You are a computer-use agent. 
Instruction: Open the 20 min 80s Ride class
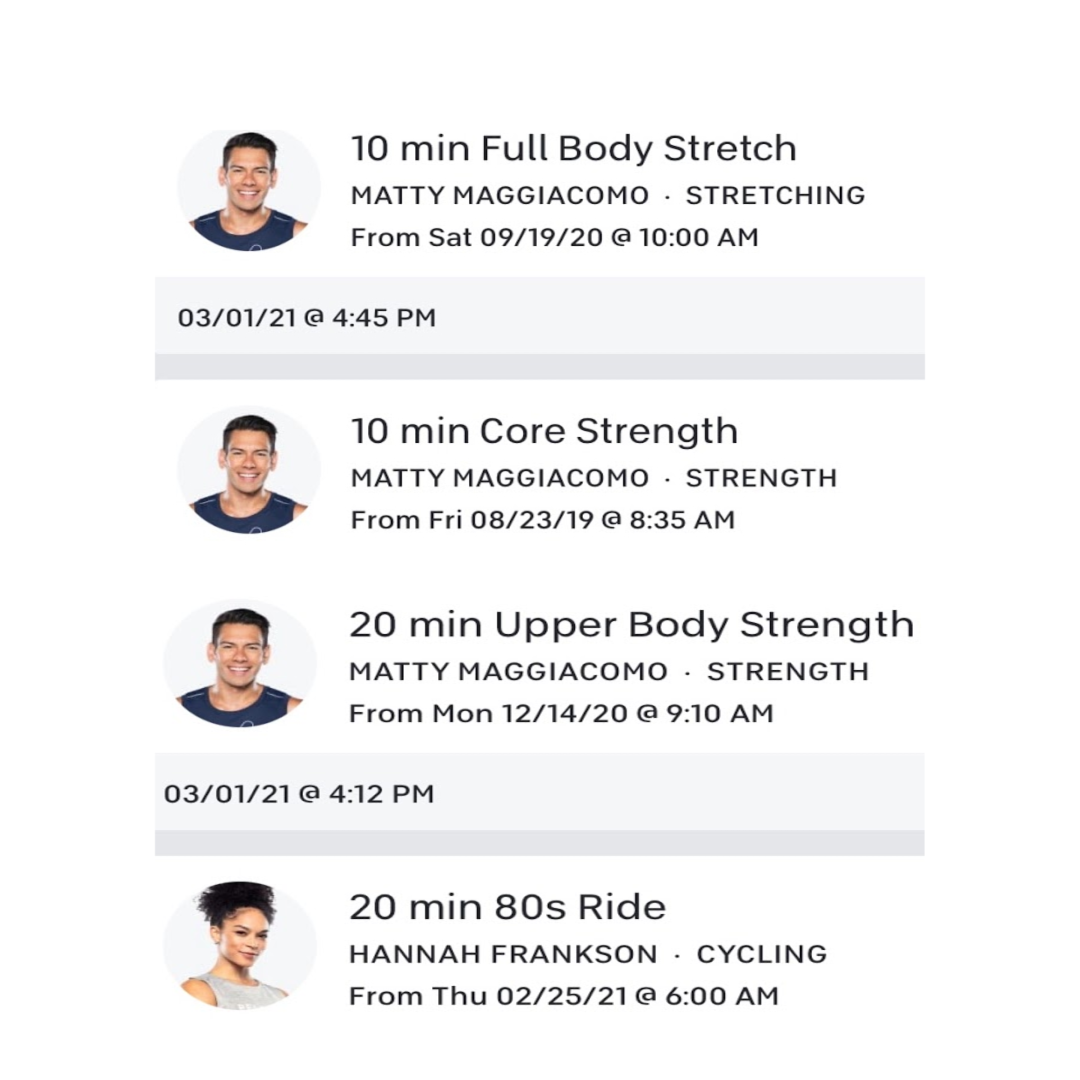coord(508,907)
